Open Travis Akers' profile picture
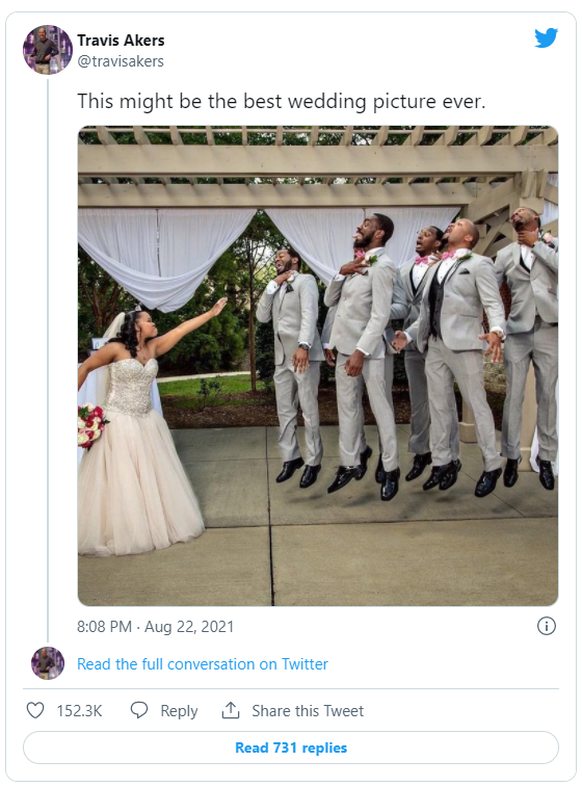 coord(48,50)
